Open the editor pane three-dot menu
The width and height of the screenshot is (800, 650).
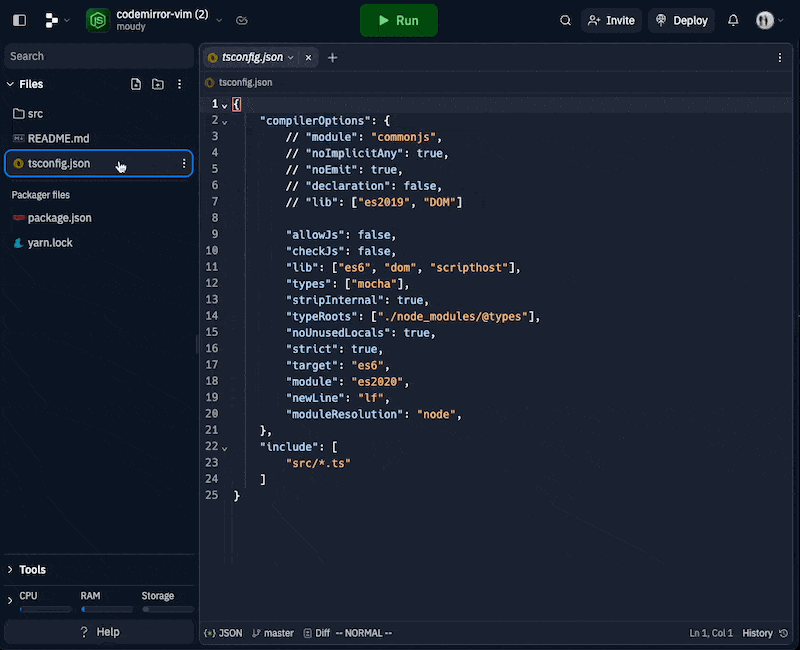tap(779, 57)
